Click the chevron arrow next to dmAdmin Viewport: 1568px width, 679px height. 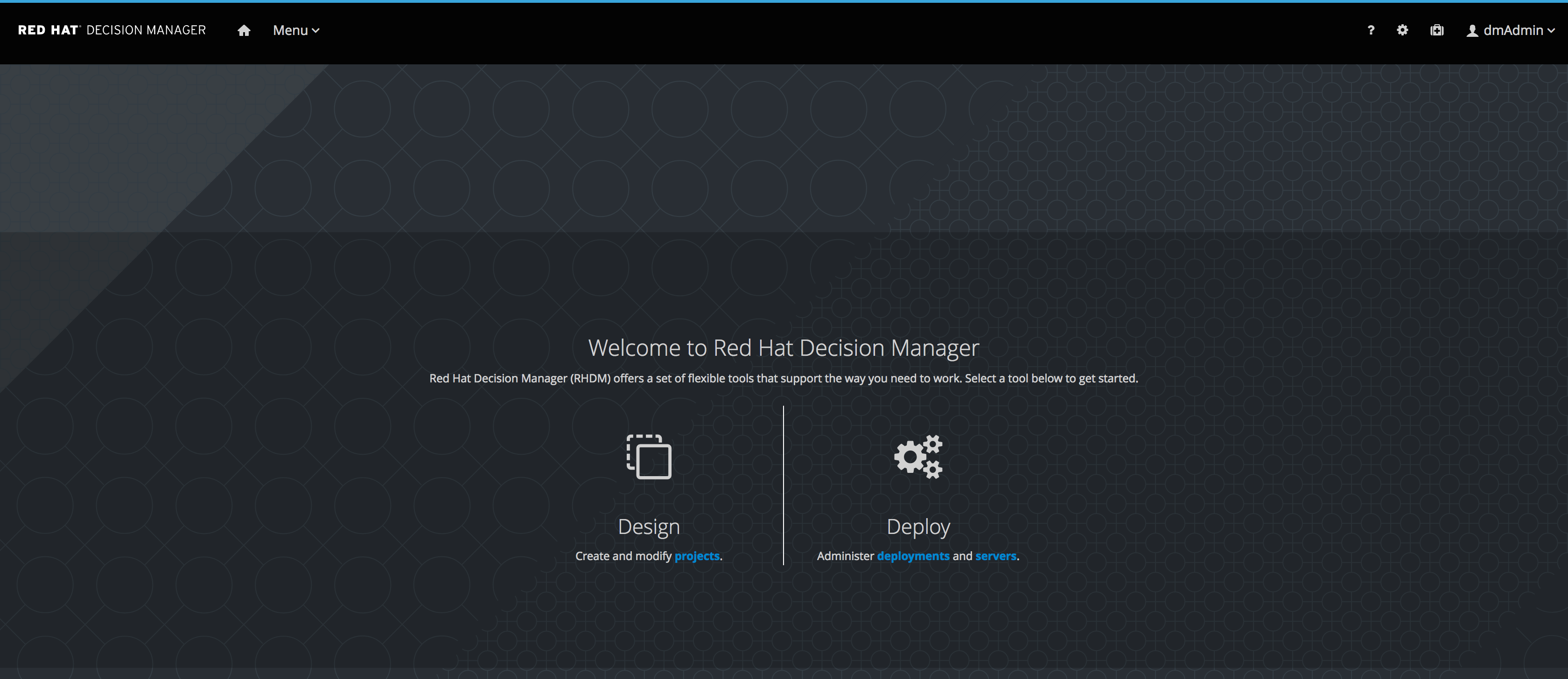1551,31
